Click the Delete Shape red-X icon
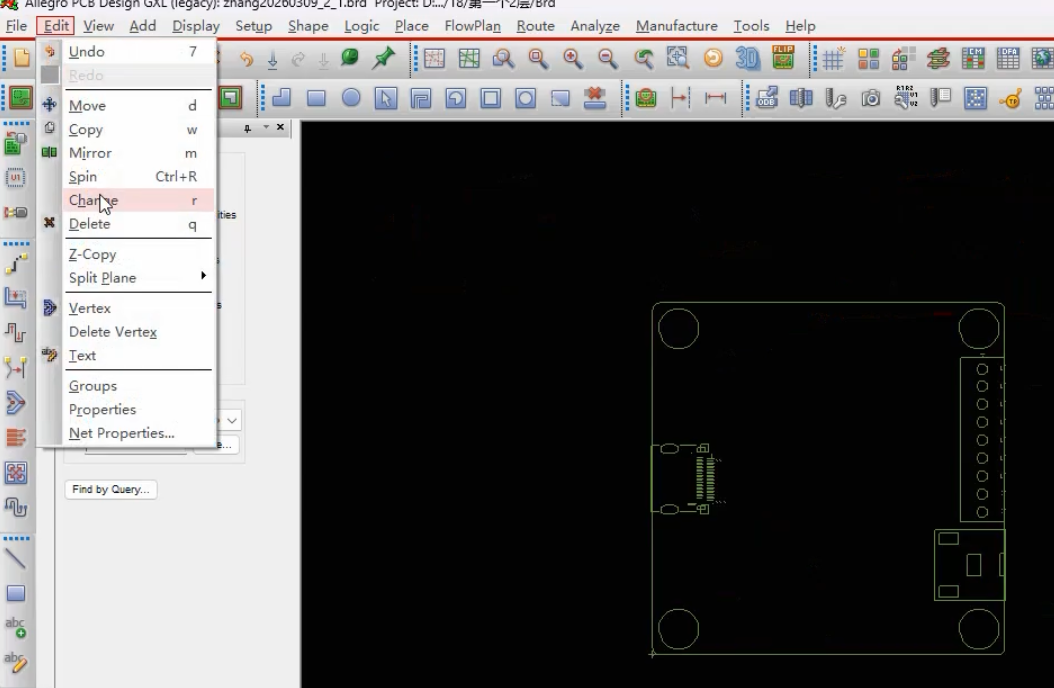The image size is (1054, 688). click(595, 98)
